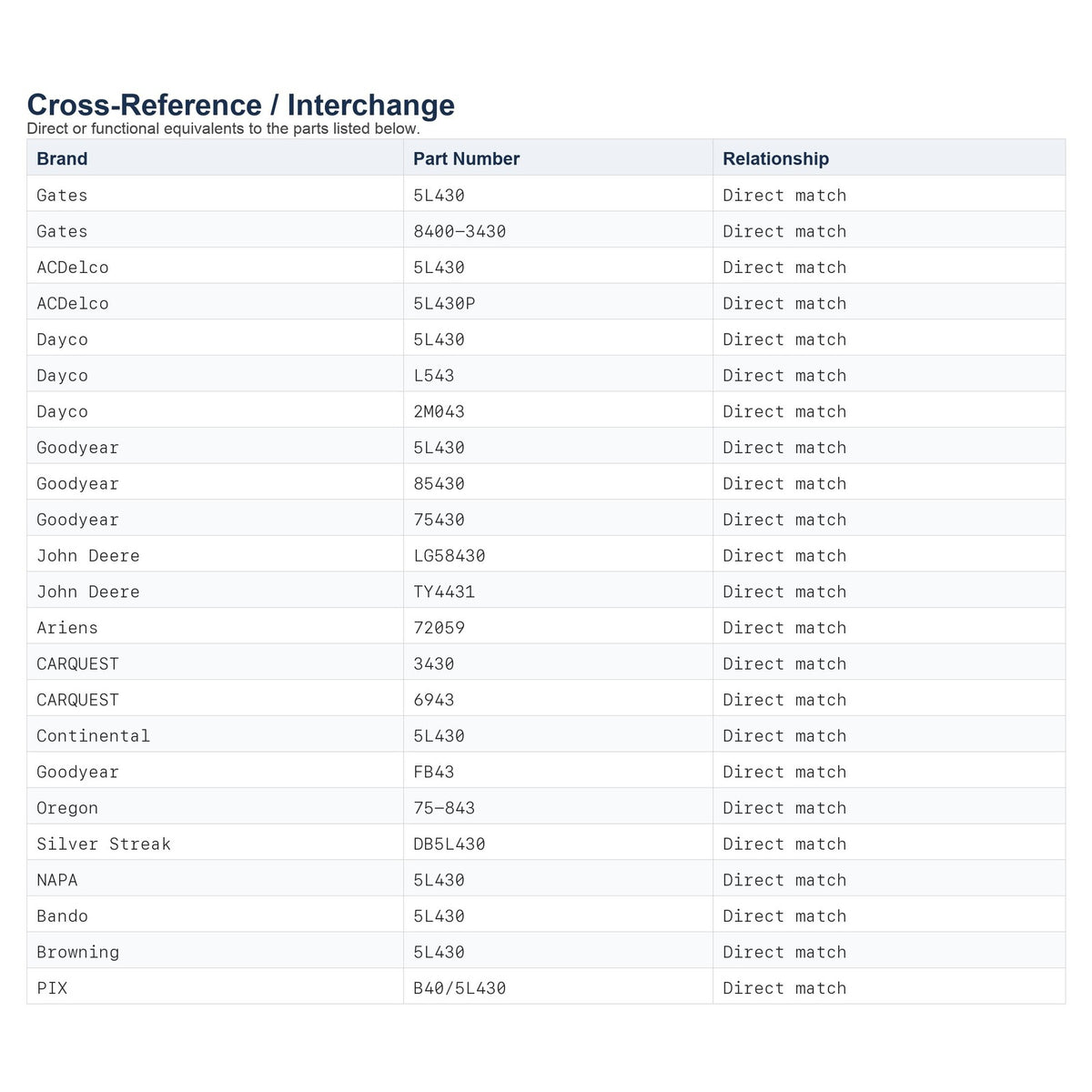The image size is (1092, 1092).
Task: Select Gates part number 8400-3430
Action: [460, 231]
